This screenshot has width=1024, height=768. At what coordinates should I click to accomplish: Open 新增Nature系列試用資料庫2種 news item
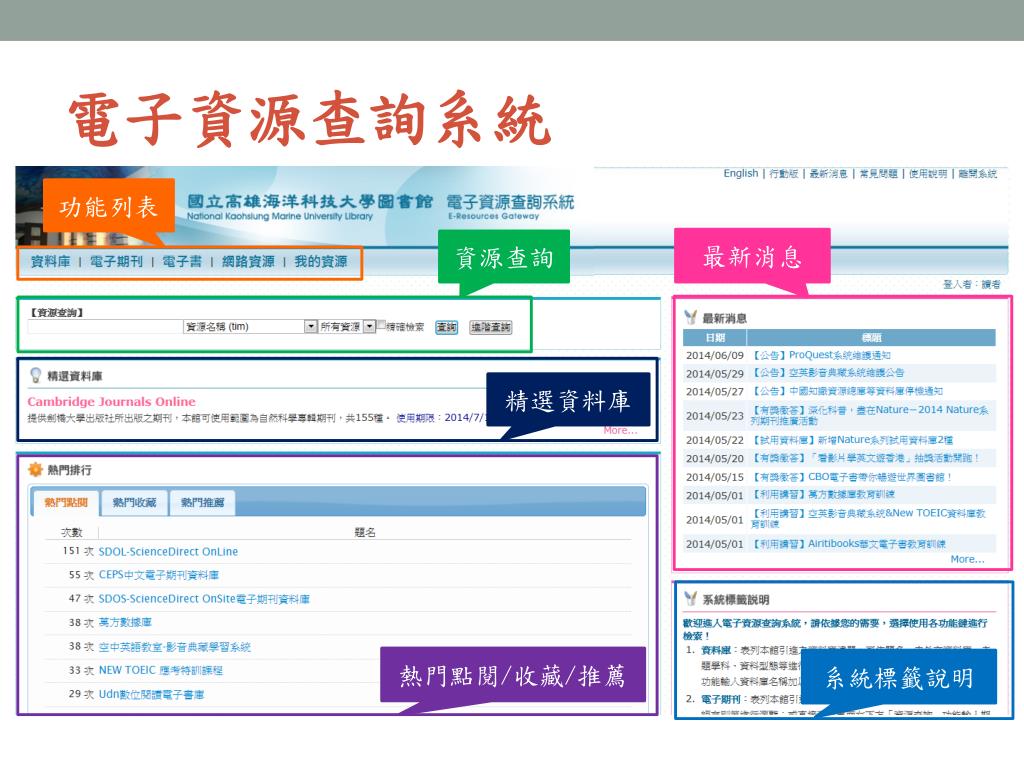[x=852, y=440]
